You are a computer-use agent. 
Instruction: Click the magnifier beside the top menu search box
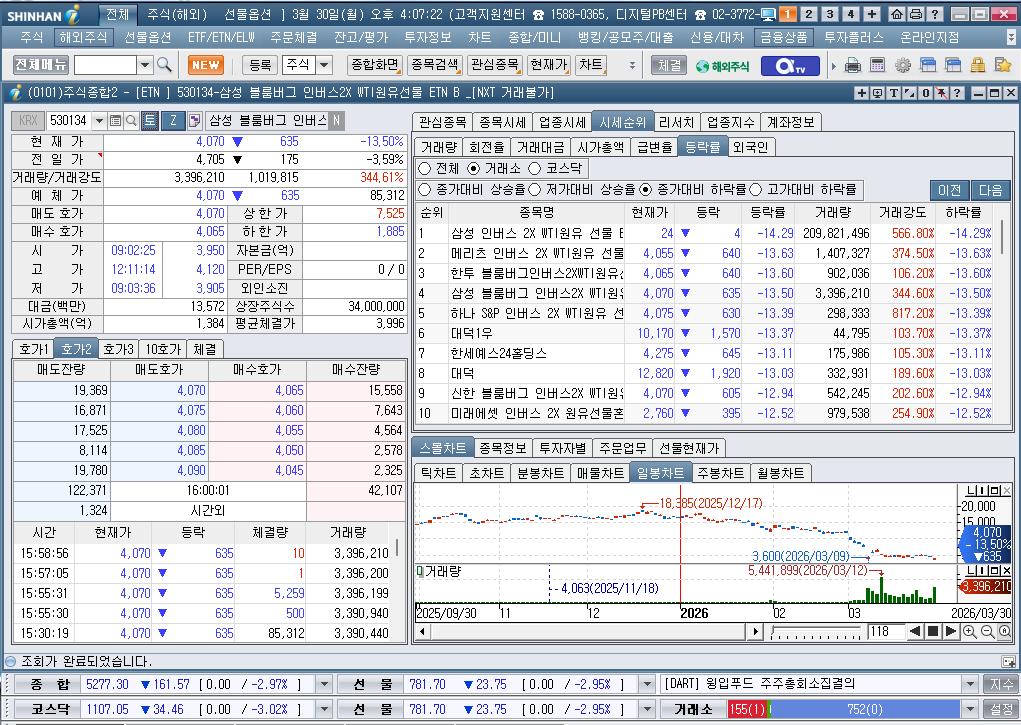165,64
